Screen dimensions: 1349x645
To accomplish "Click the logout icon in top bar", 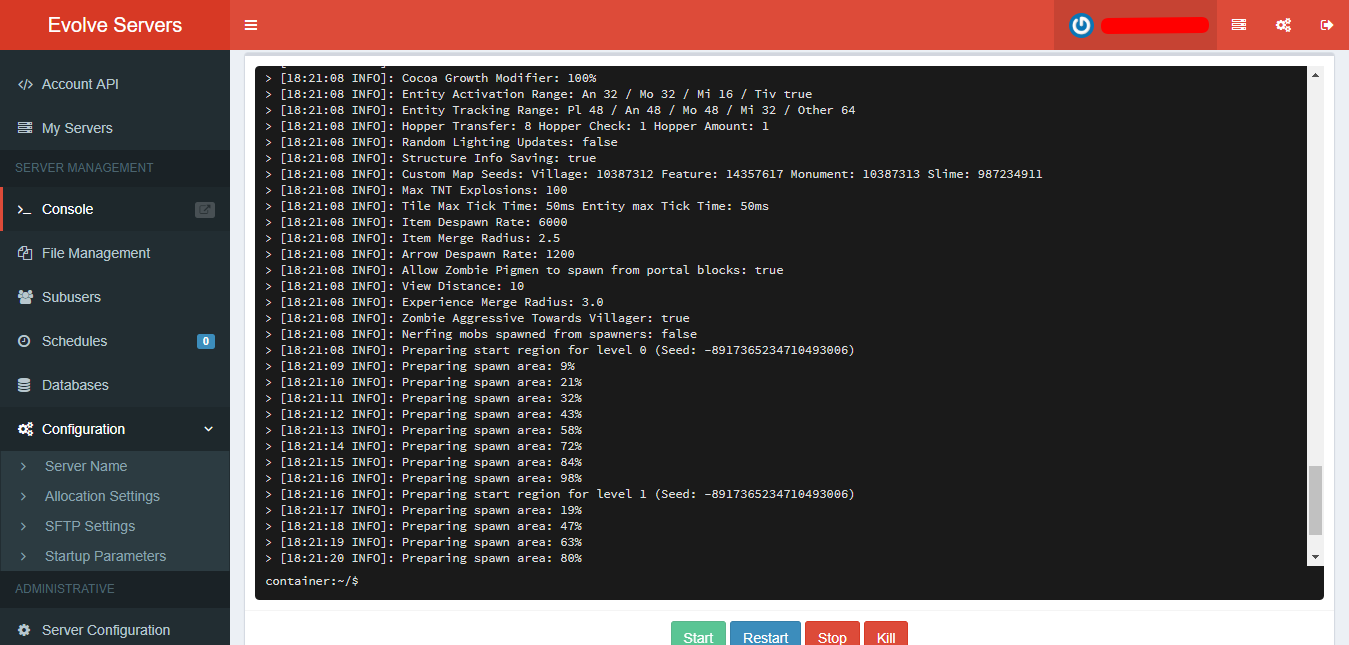I will 1327,25.
